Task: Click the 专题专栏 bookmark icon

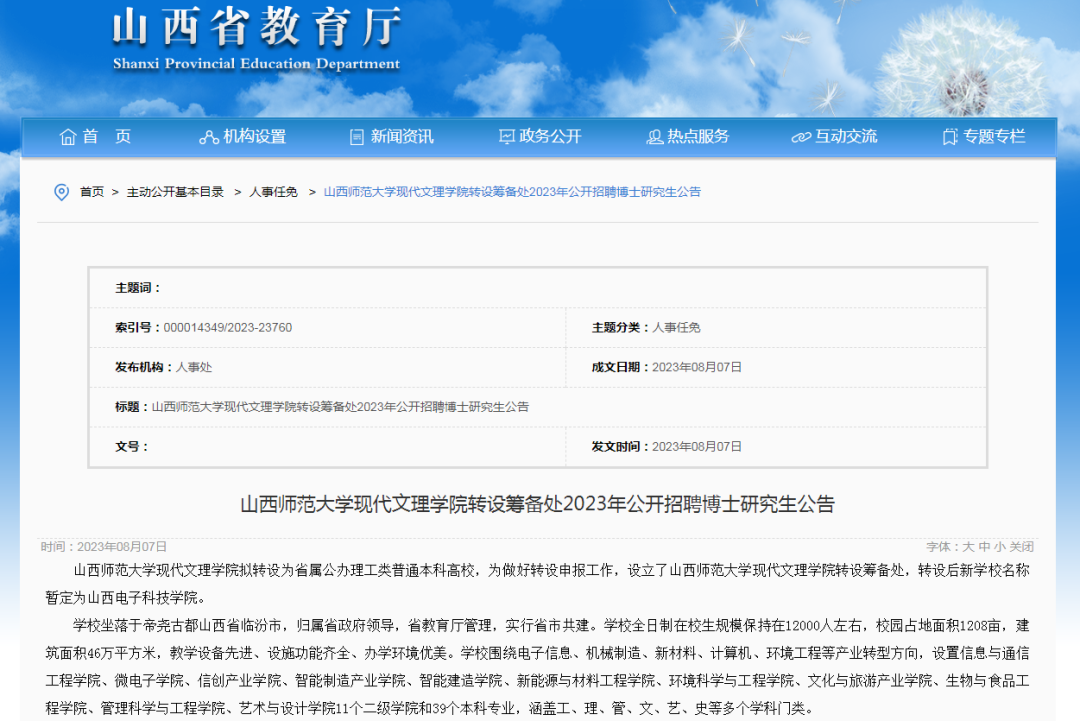Action: (x=950, y=137)
